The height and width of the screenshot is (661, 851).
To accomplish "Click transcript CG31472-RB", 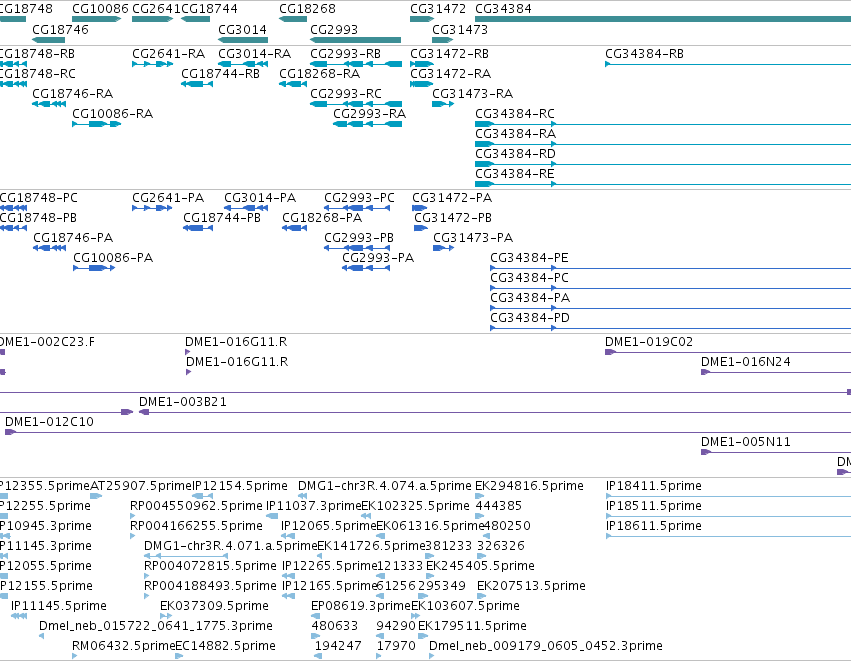I will point(449,54).
